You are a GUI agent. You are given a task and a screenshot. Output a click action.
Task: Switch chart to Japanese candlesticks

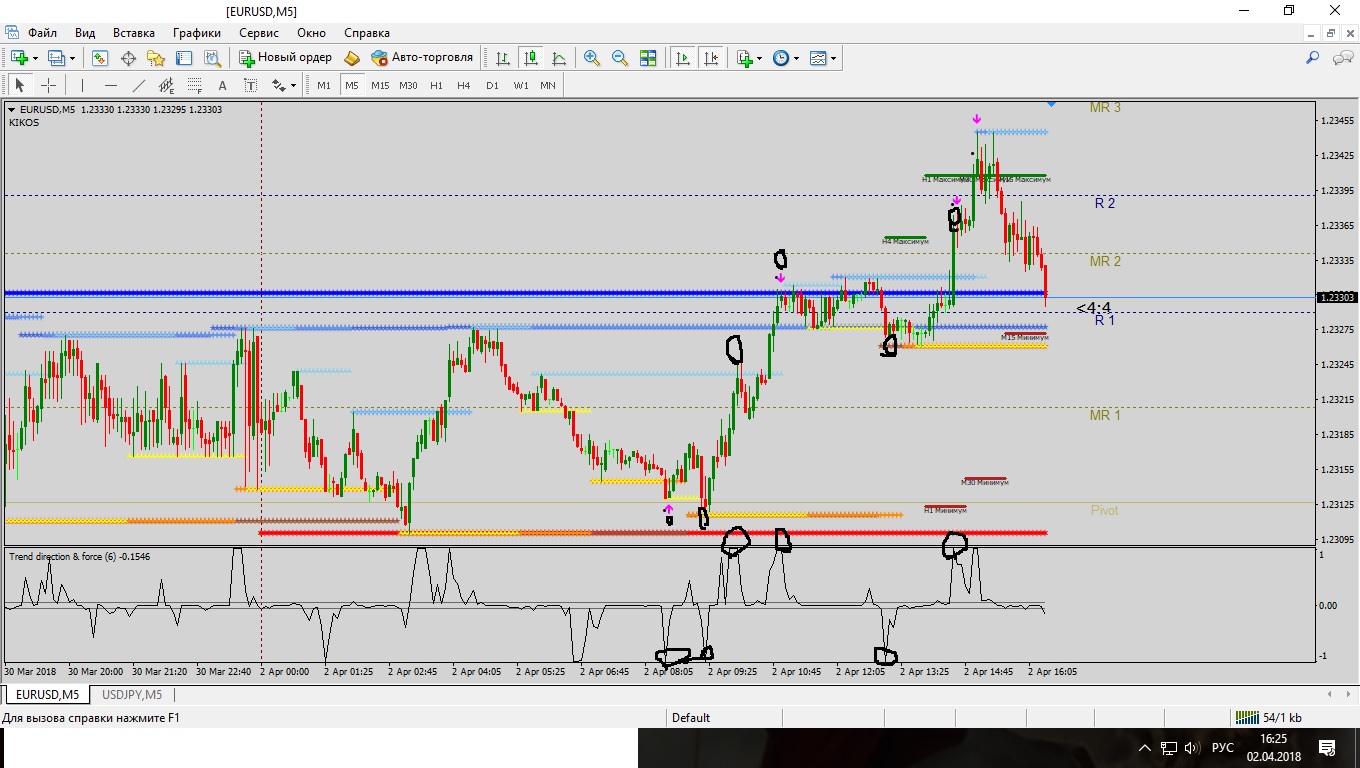pos(531,58)
